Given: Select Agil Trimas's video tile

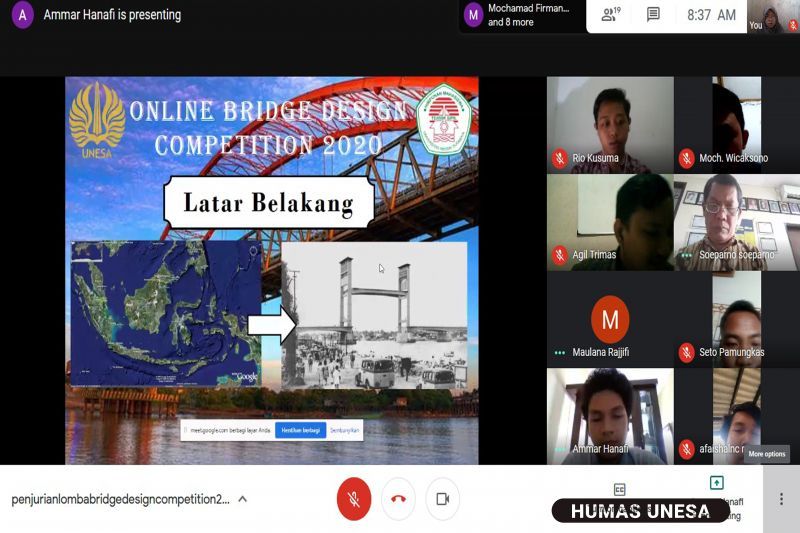Looking at the screenshot, I should (x=610, y=222).
